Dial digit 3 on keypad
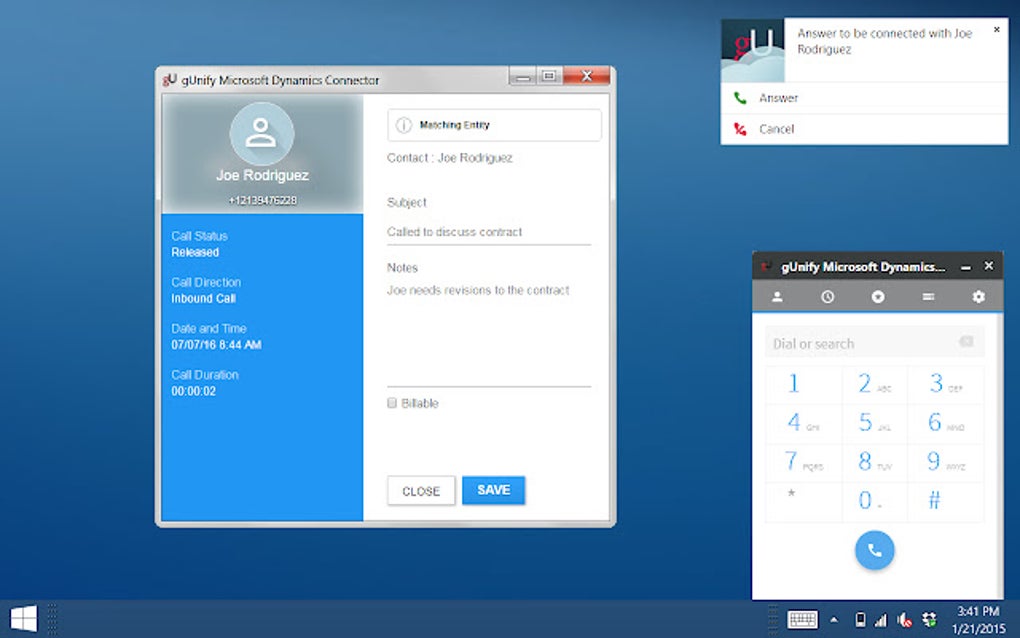1020x638 pixels. tap(945, 384)
